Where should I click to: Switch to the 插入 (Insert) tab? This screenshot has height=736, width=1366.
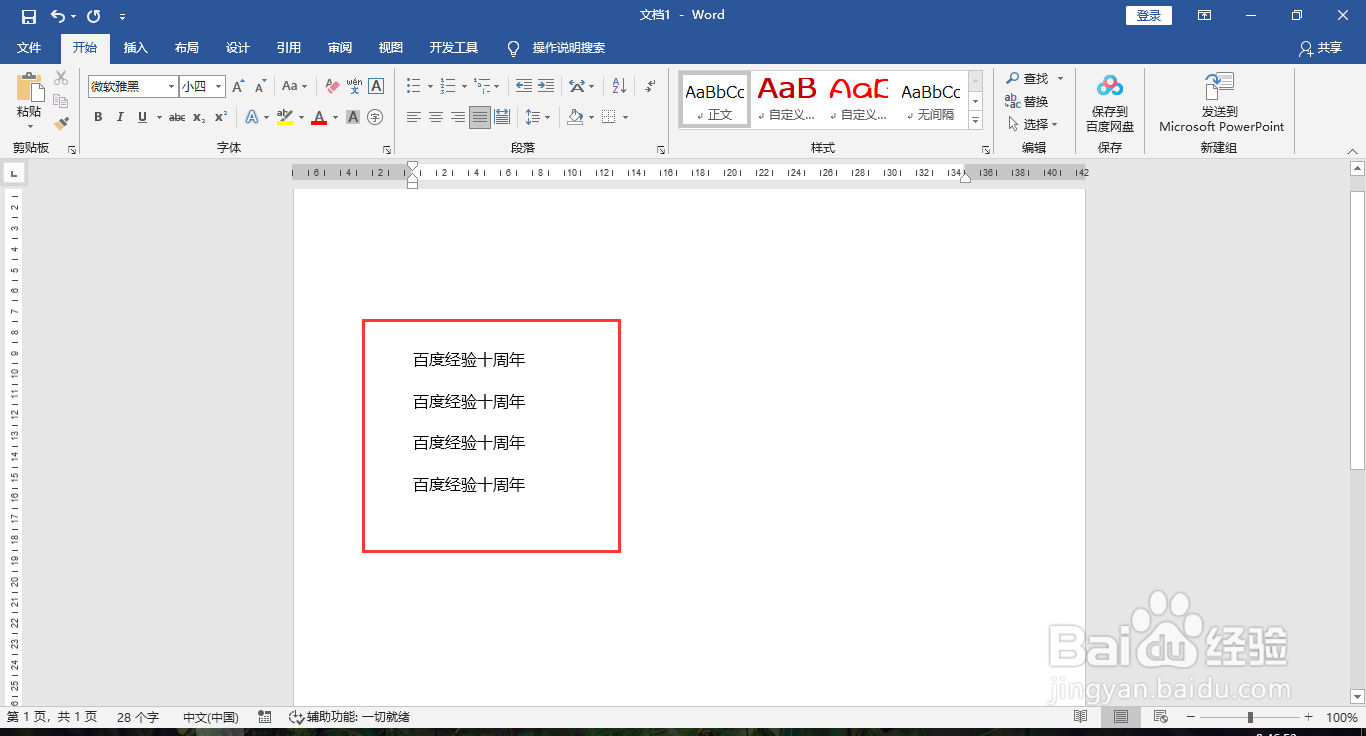coord(135,47)
